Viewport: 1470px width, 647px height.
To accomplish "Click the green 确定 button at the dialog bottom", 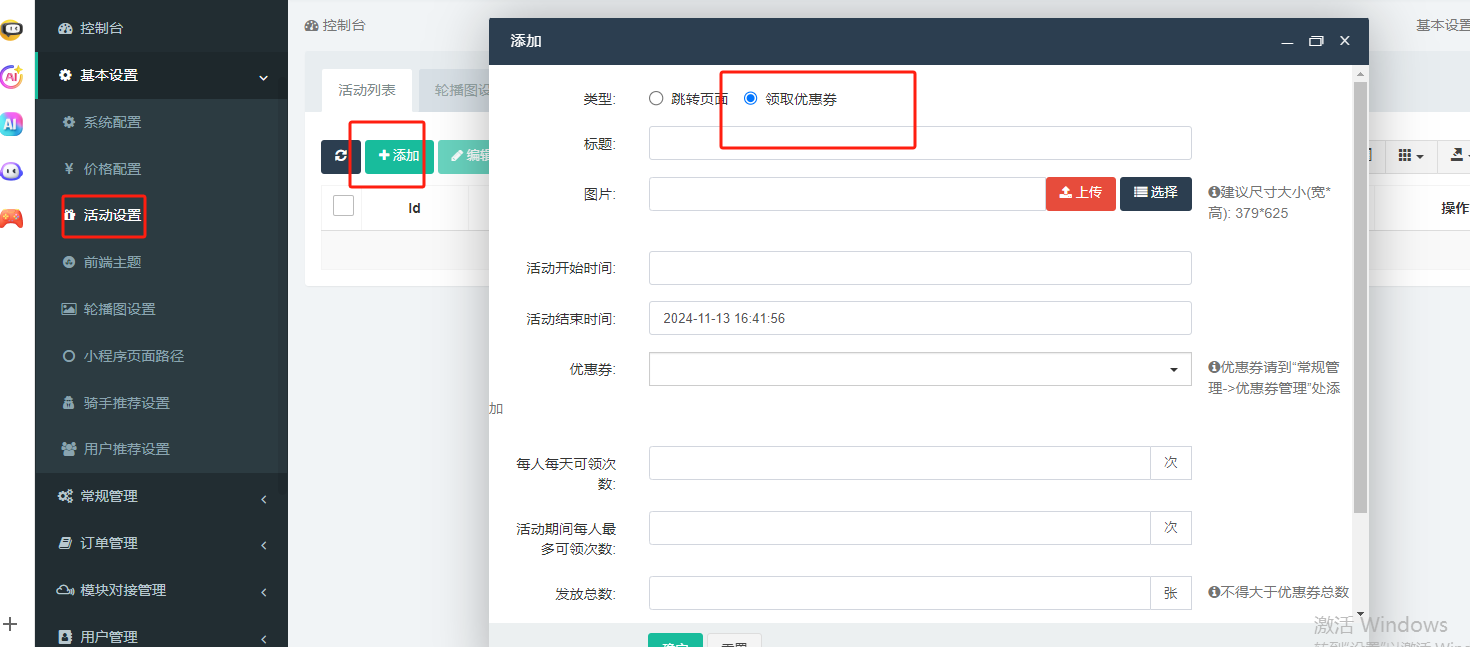I will click(675, 641).
